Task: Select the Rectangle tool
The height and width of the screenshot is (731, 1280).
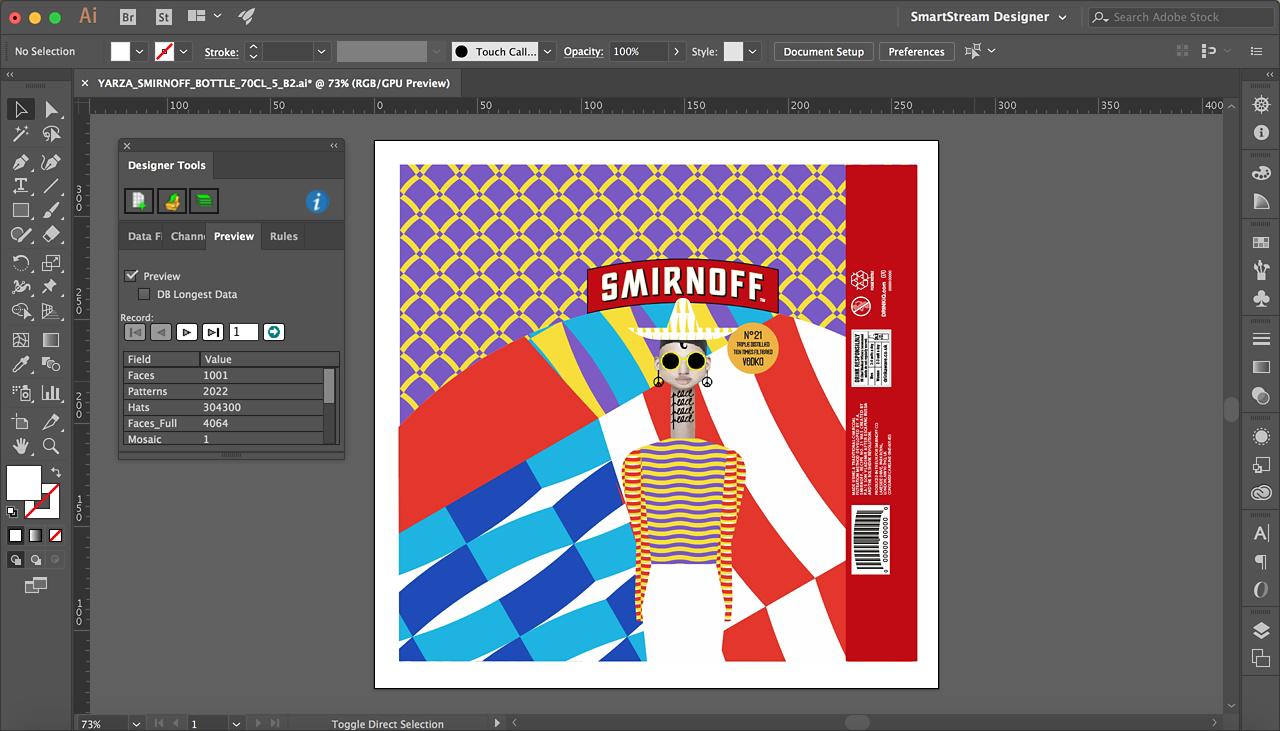Action: pos(20,211)
